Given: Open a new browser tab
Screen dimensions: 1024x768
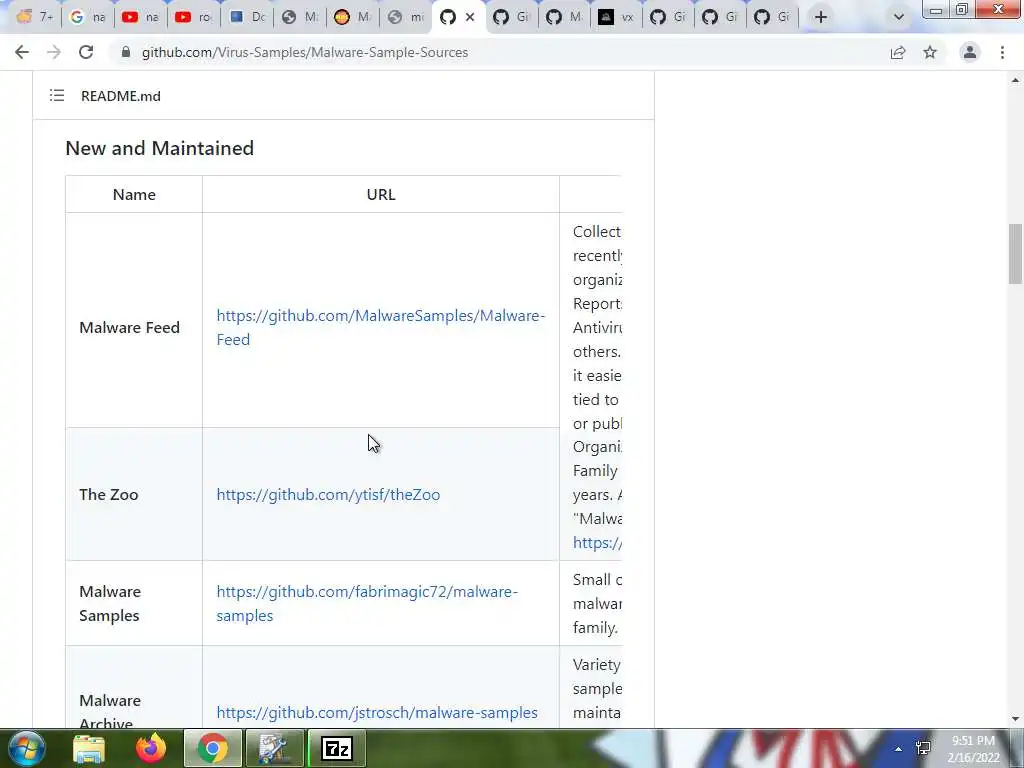Looking at the screenshot, I should tap(821, 17).
